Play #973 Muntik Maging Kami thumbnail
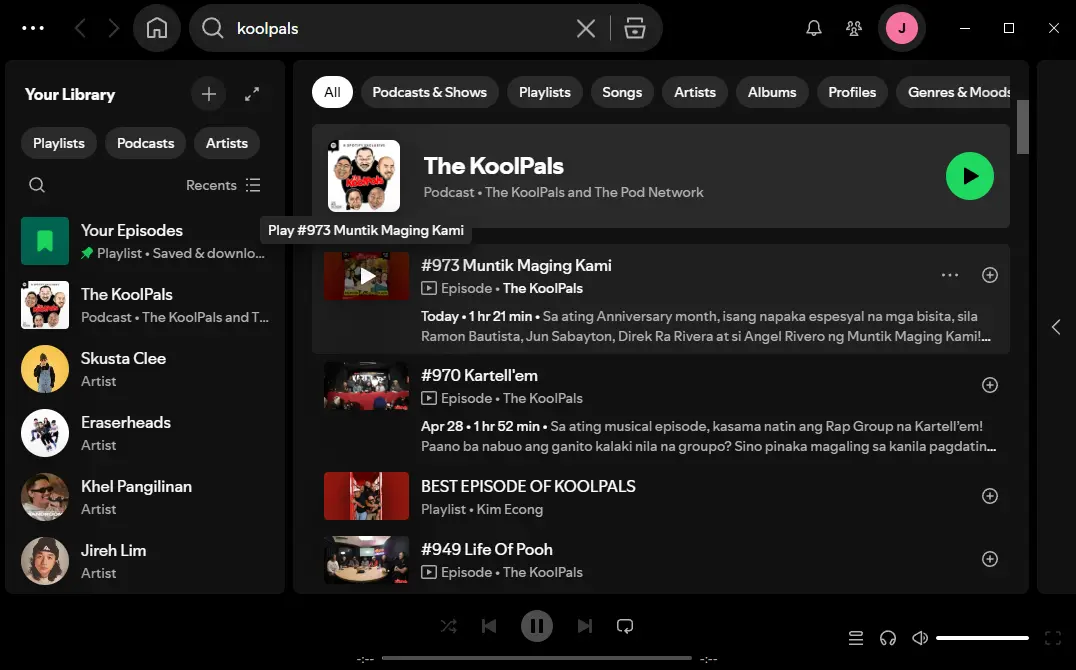The height and width of the screenshot is (670, 1076). tap(366, 276)
